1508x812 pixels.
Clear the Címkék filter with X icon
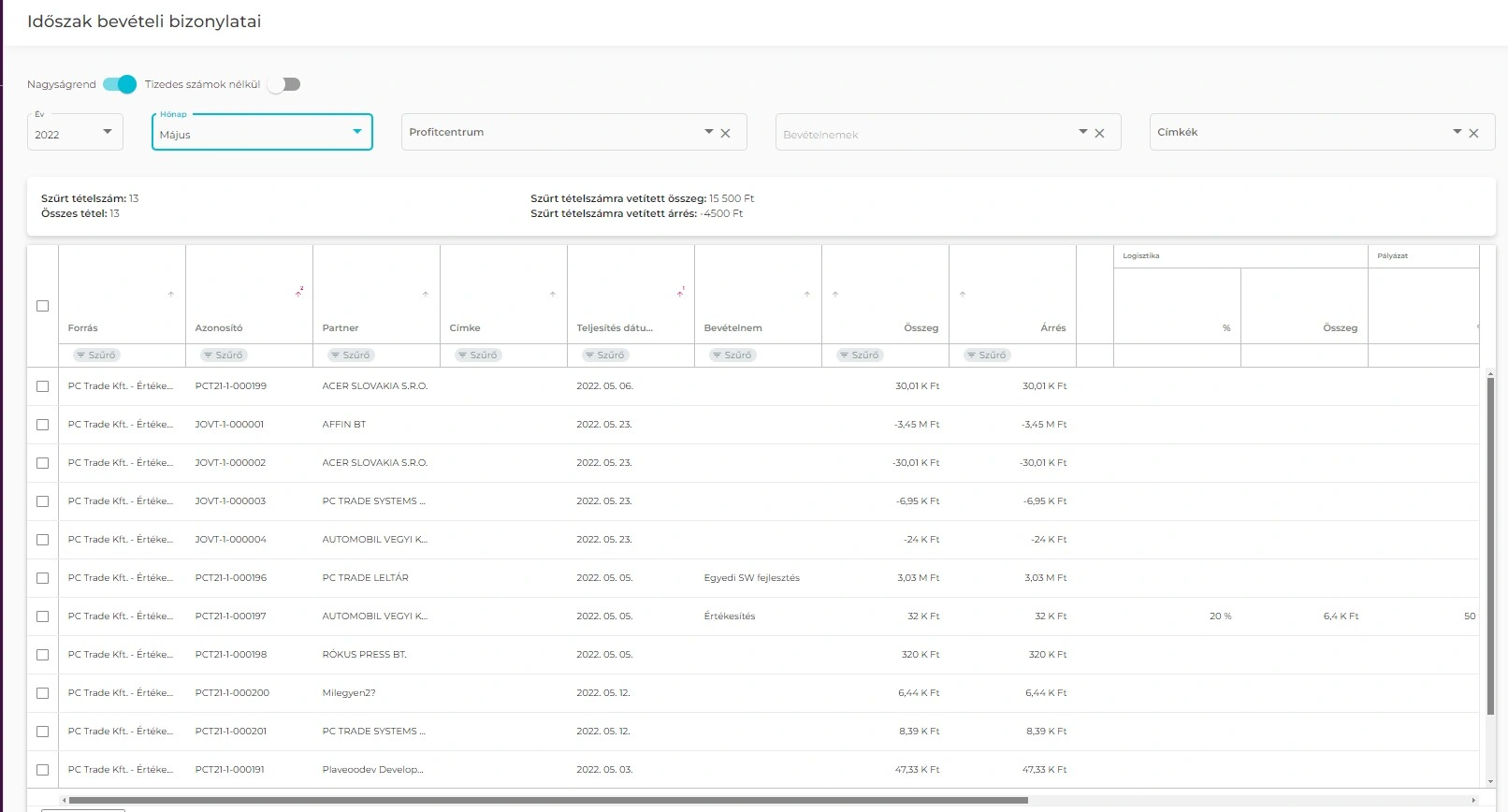pos(1473,133)
